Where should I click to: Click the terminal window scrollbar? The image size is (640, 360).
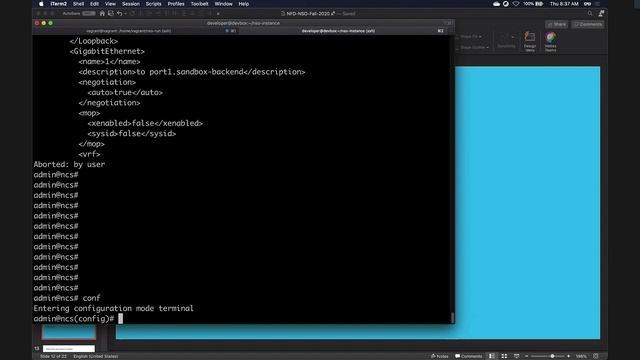point(452,318)
